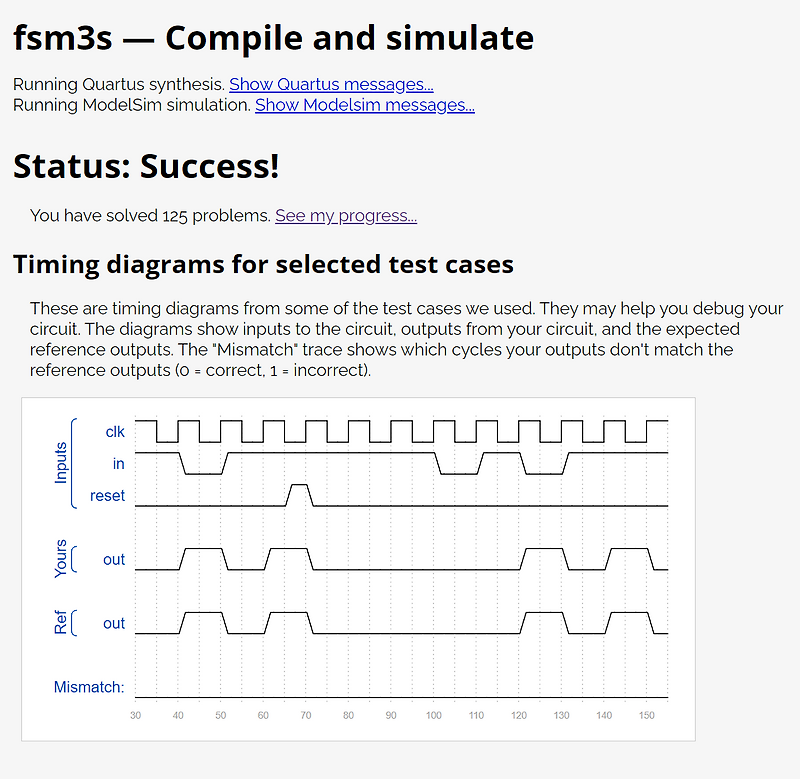Select the "out" label under Yours
The image size is (800, 779).
coord(114,559)
